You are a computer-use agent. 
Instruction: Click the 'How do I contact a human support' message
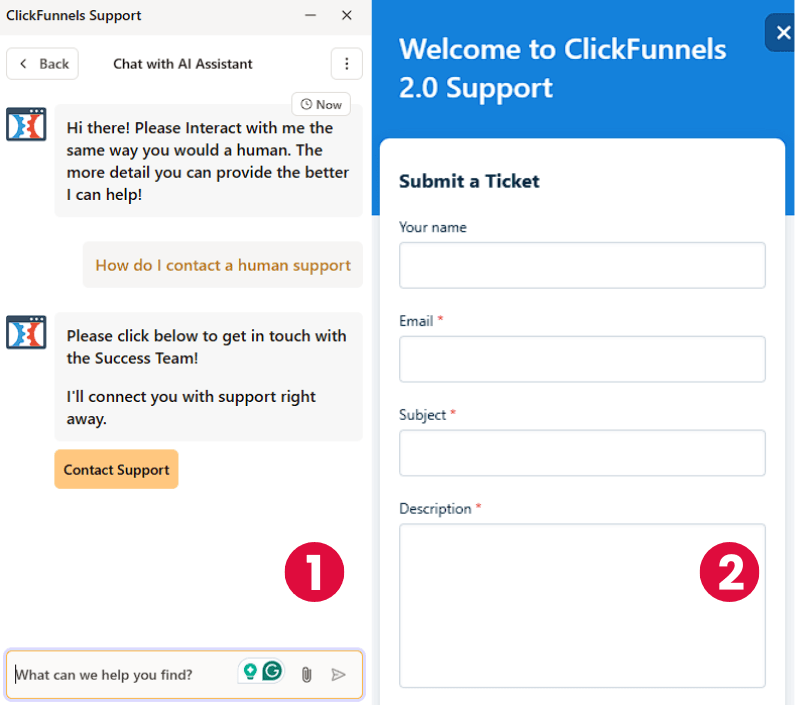click(x=223, y=265)
